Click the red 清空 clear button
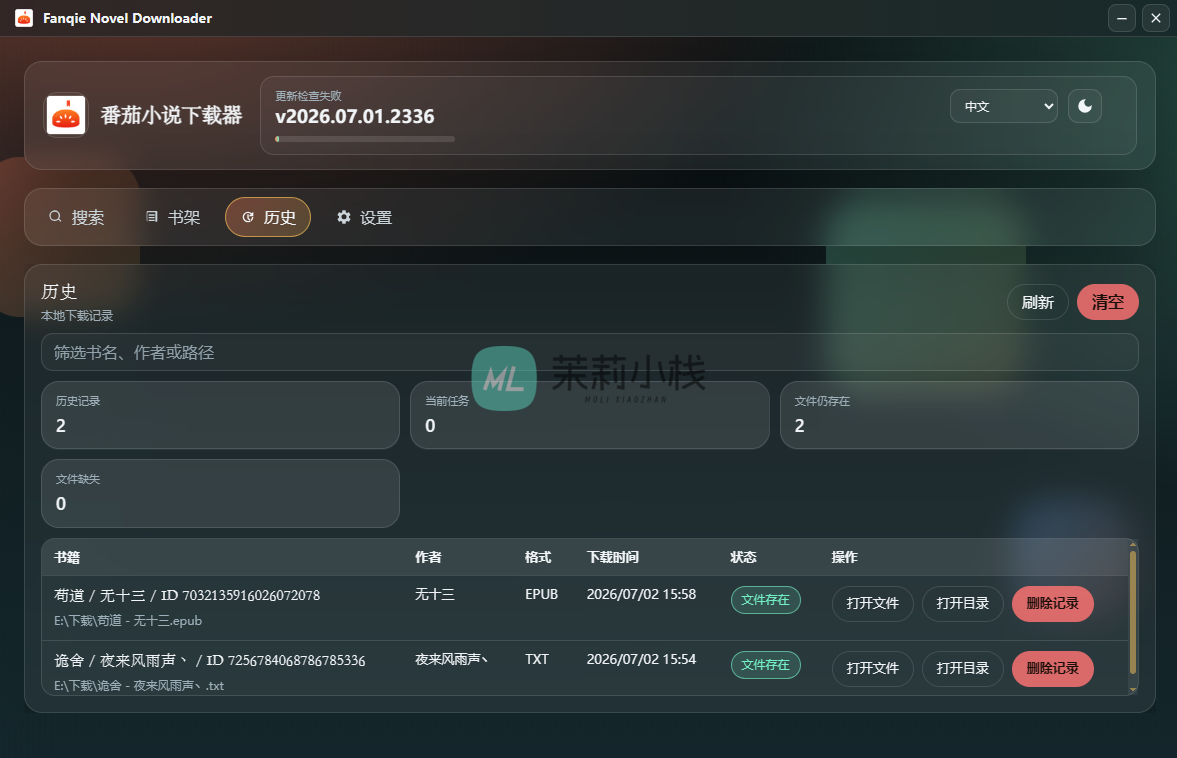Screen dimensions: 1177x758 (1107, 302)
